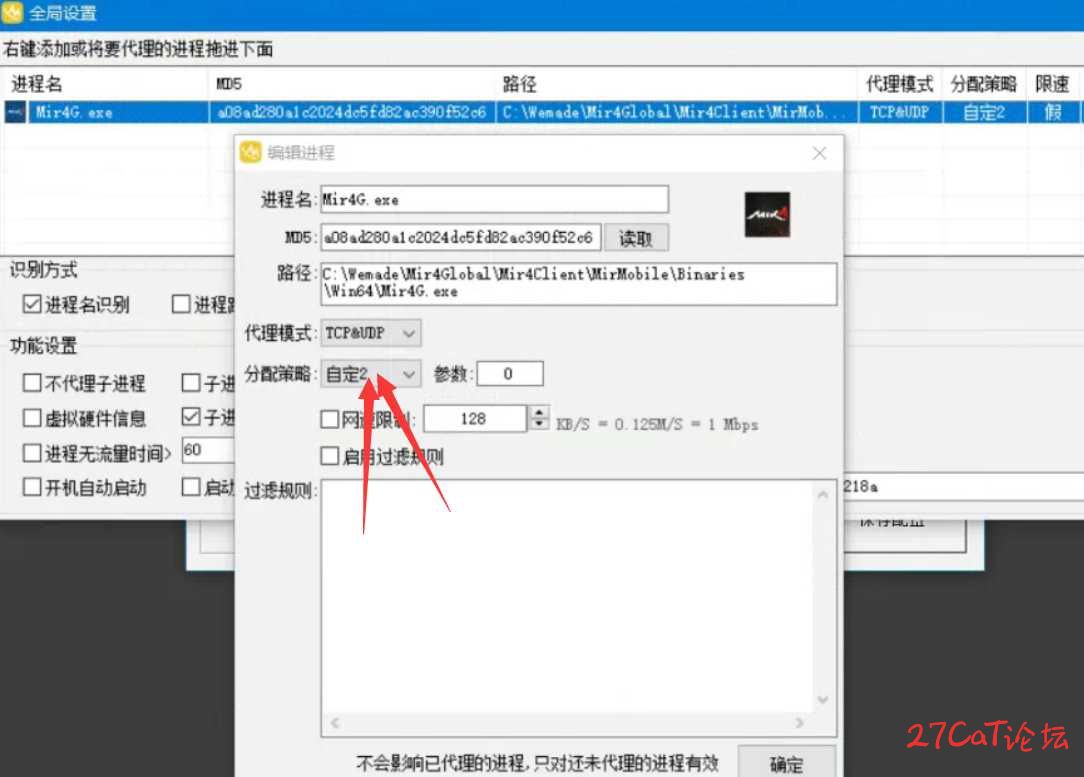Sort by the 分配策略 column header
This screenshot has height=777, width=1084.
click(x=984, y=84)
